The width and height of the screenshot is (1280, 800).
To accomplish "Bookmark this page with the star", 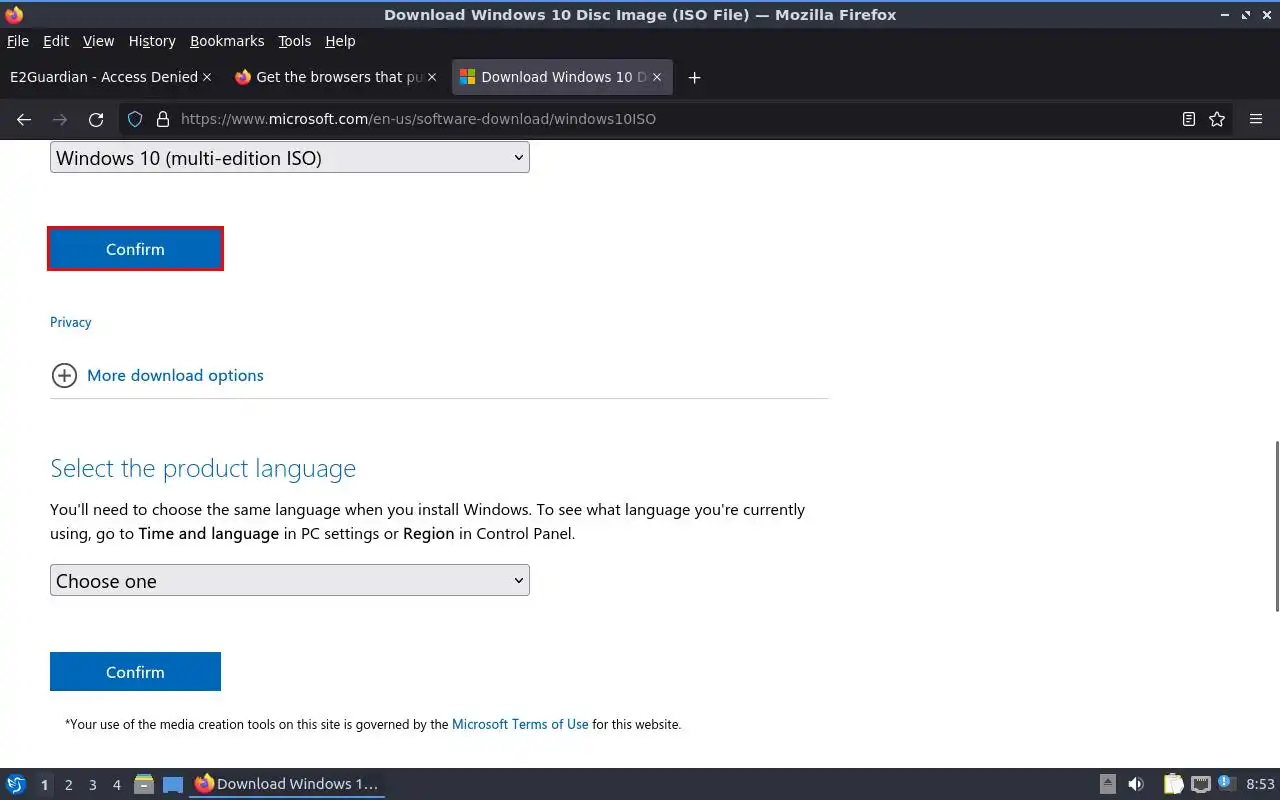I will pyautogui.click(x=1217, y=119).
